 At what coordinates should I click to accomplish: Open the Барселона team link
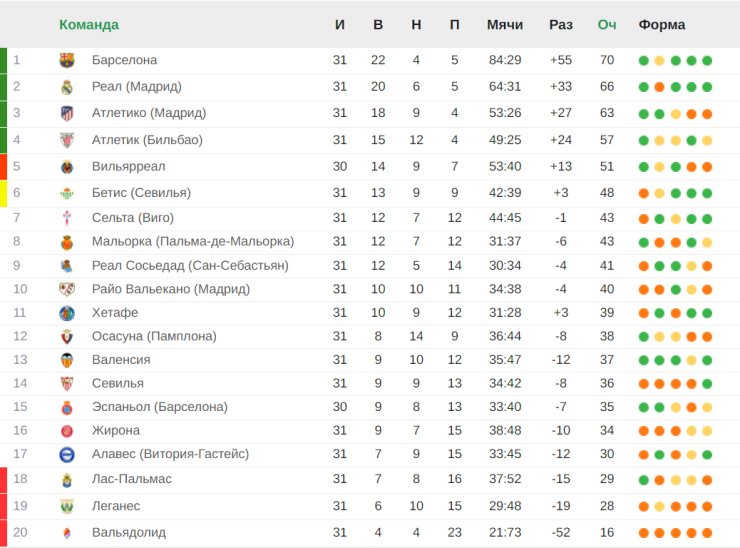click(x=124, y=60)
